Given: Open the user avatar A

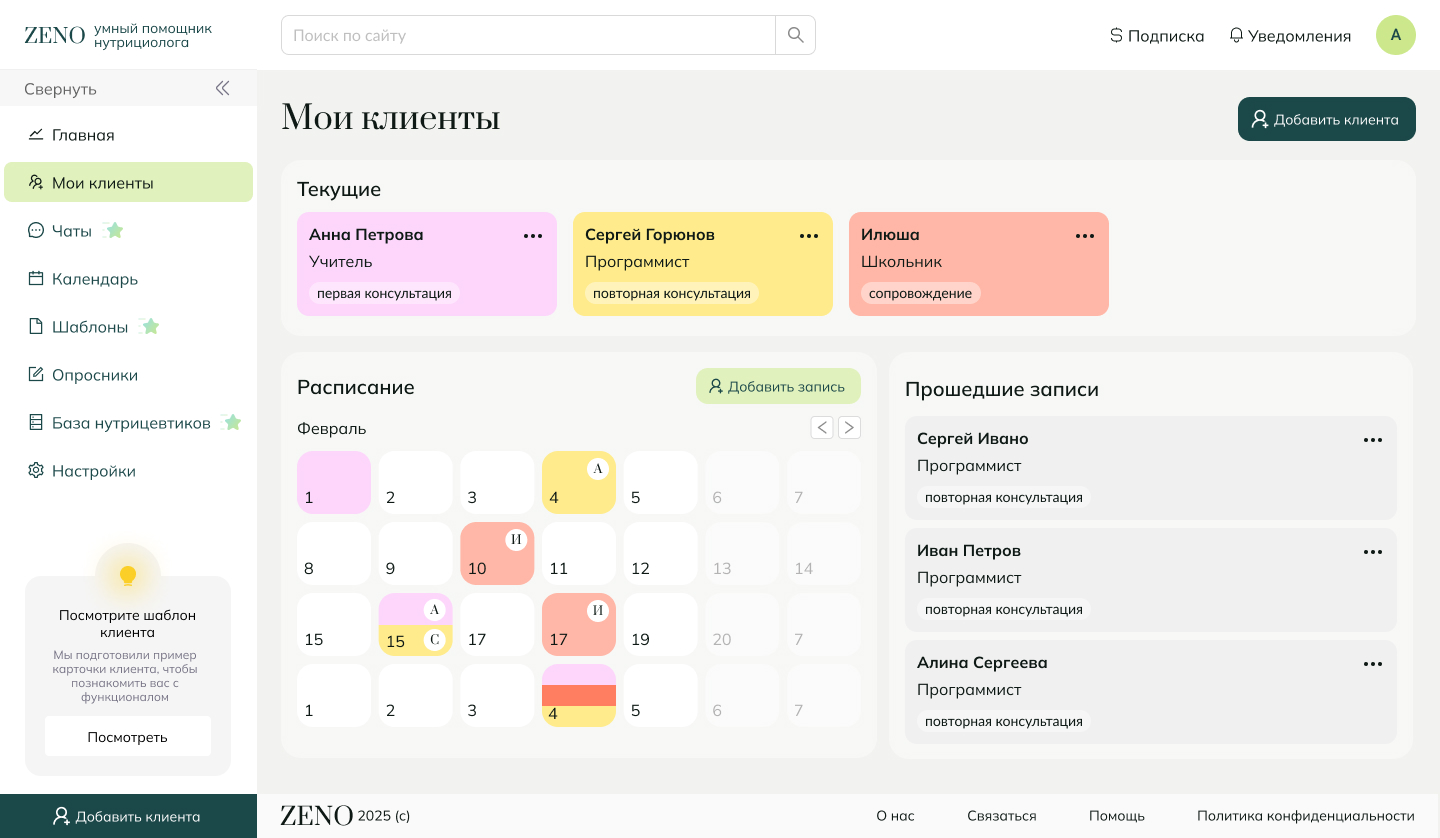Looking at the screenshot, I should [x=1396, y=35].
